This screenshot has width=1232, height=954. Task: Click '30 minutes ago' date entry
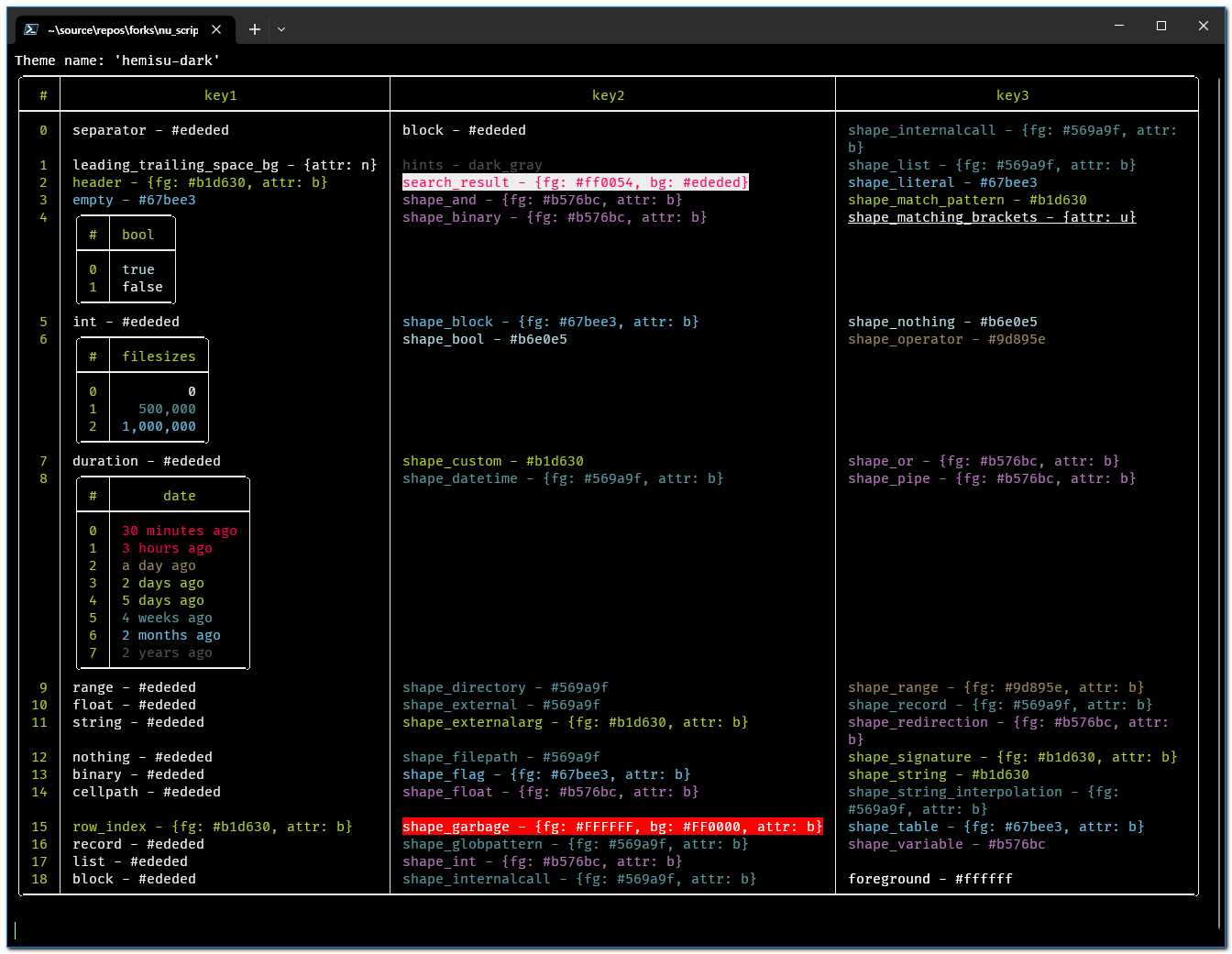tap(180, 531)
